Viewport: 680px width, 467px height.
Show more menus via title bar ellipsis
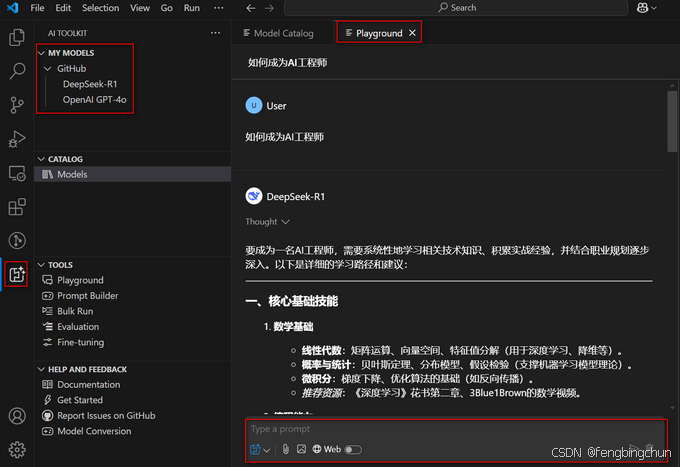pyautogui.click(x=219, y=8)
